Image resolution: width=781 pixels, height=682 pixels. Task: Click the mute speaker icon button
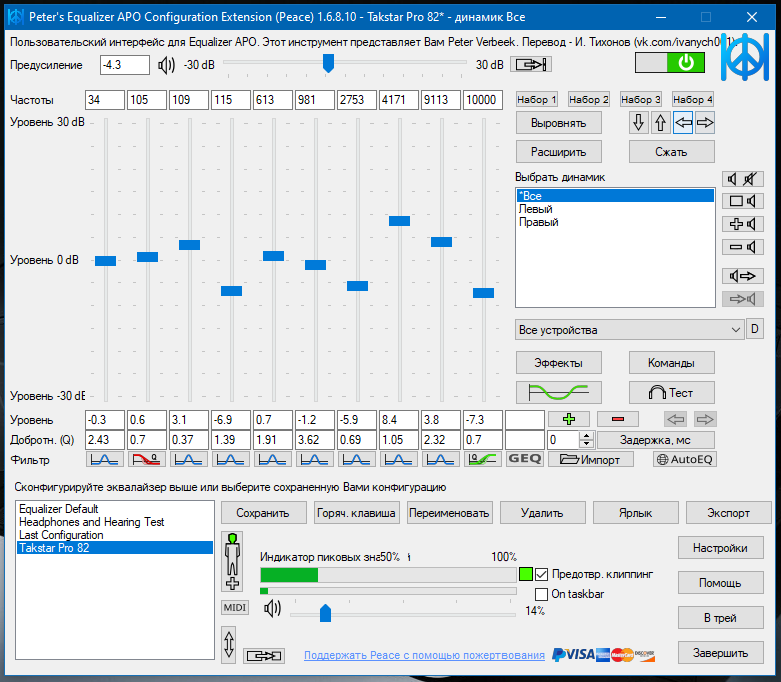click(x=743, y=179)
